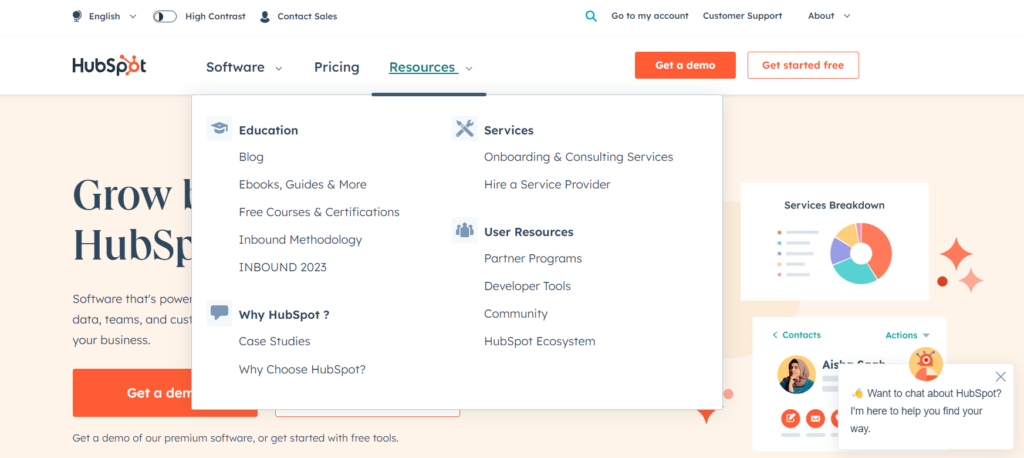Go back to Contacts list
Viewport: 1024px width, 458px height.
tap(796, 335)
